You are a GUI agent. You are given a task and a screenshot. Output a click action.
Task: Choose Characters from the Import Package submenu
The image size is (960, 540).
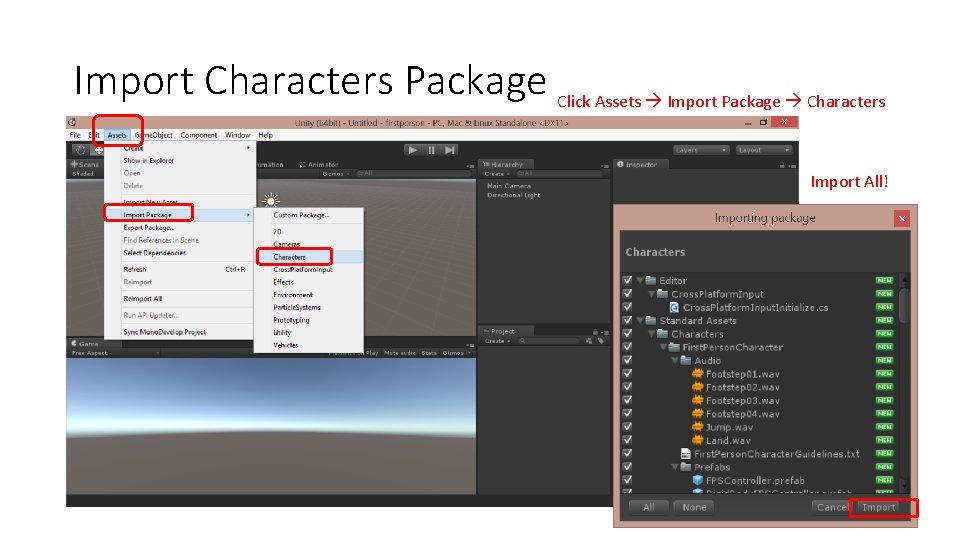pos(309,257)
